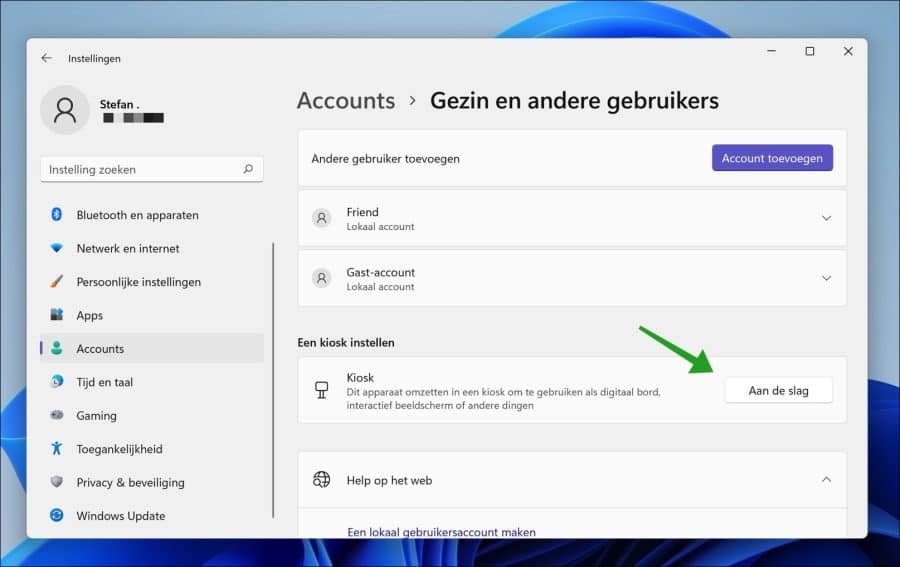
Task: Click the Tijd en taal clock icon
Action: [x=56, y=381]
